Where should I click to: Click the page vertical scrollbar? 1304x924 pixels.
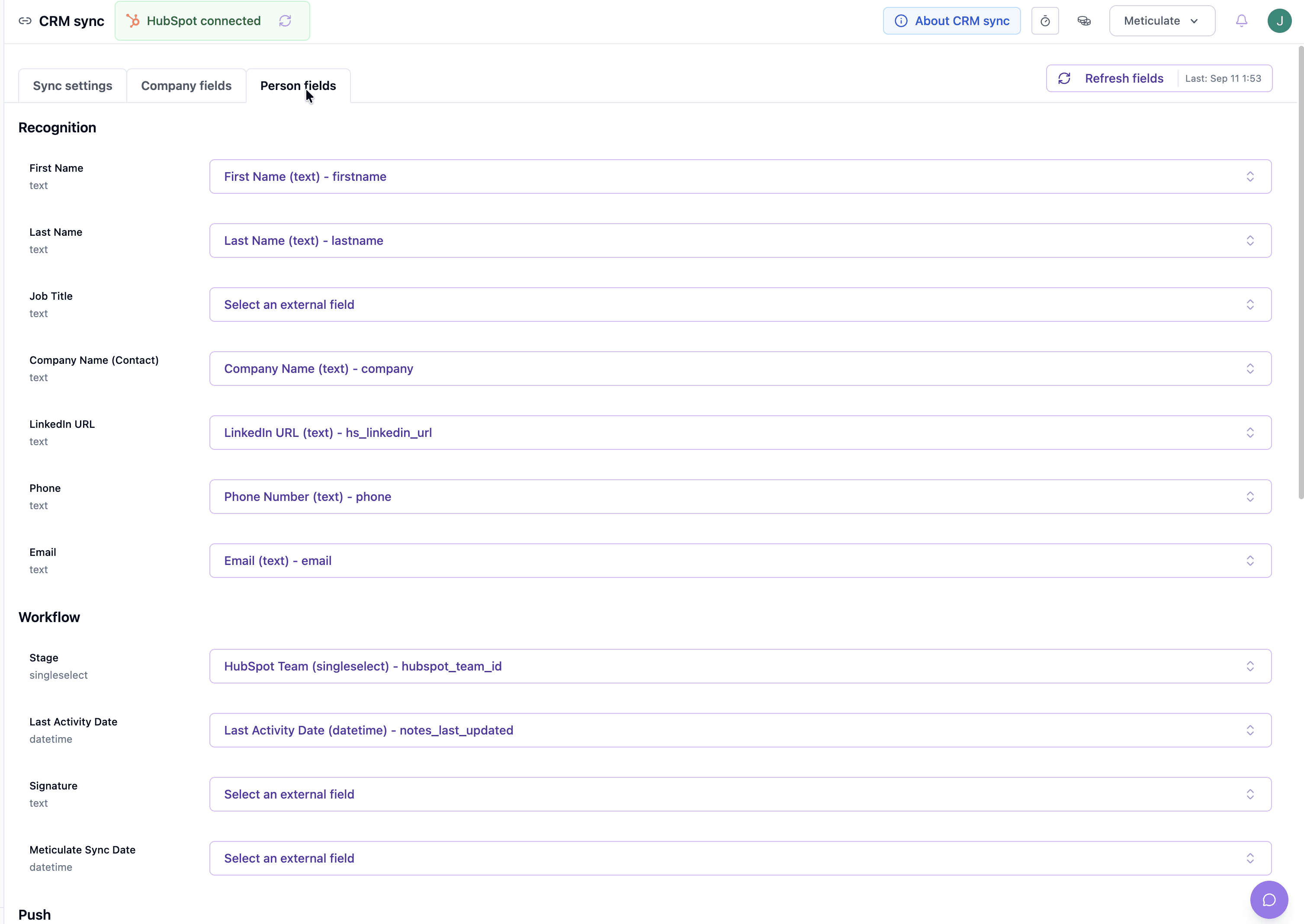pyautogui.click(x=1301, y=273)
